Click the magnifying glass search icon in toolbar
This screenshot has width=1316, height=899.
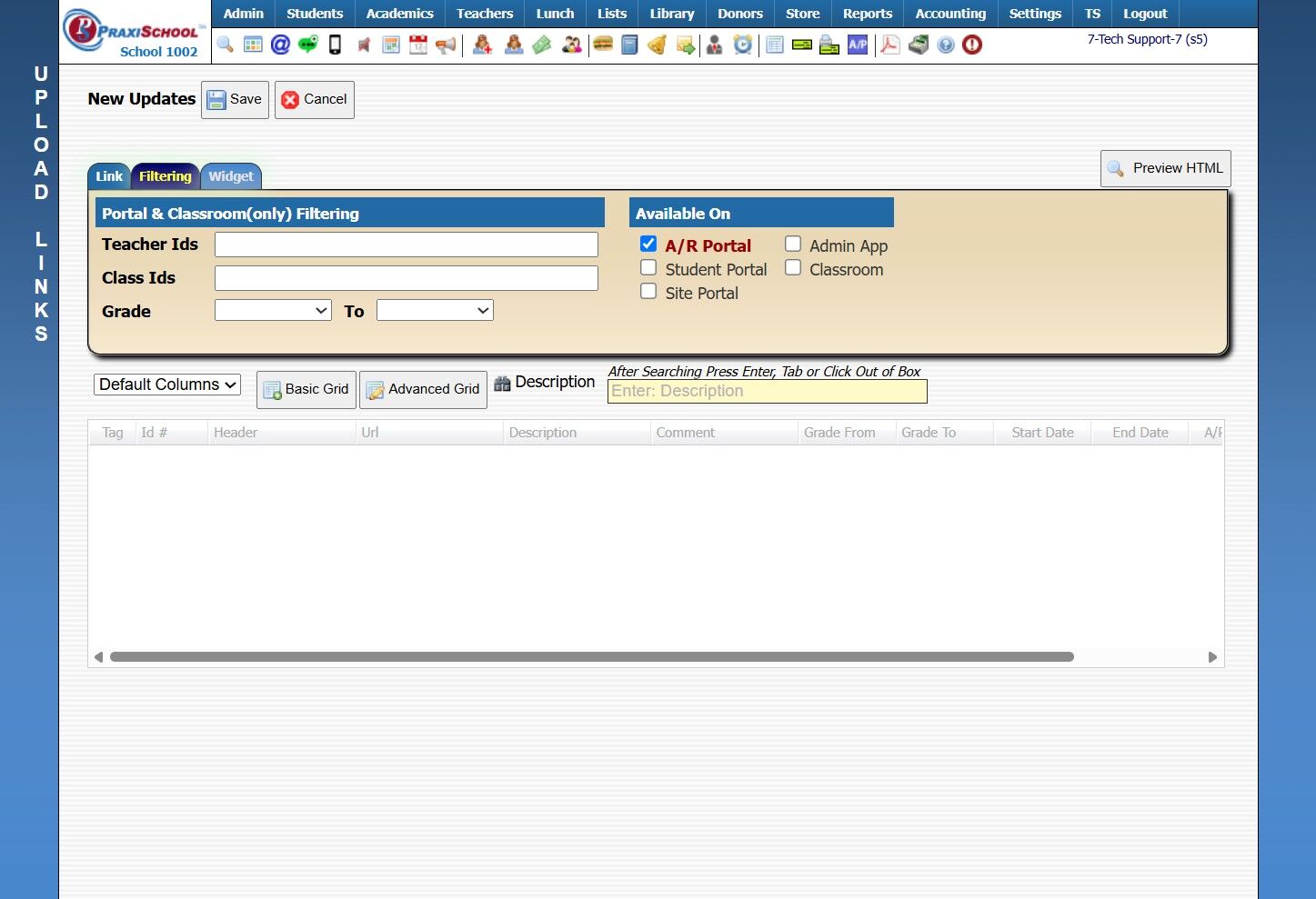[x=225, y=45]
